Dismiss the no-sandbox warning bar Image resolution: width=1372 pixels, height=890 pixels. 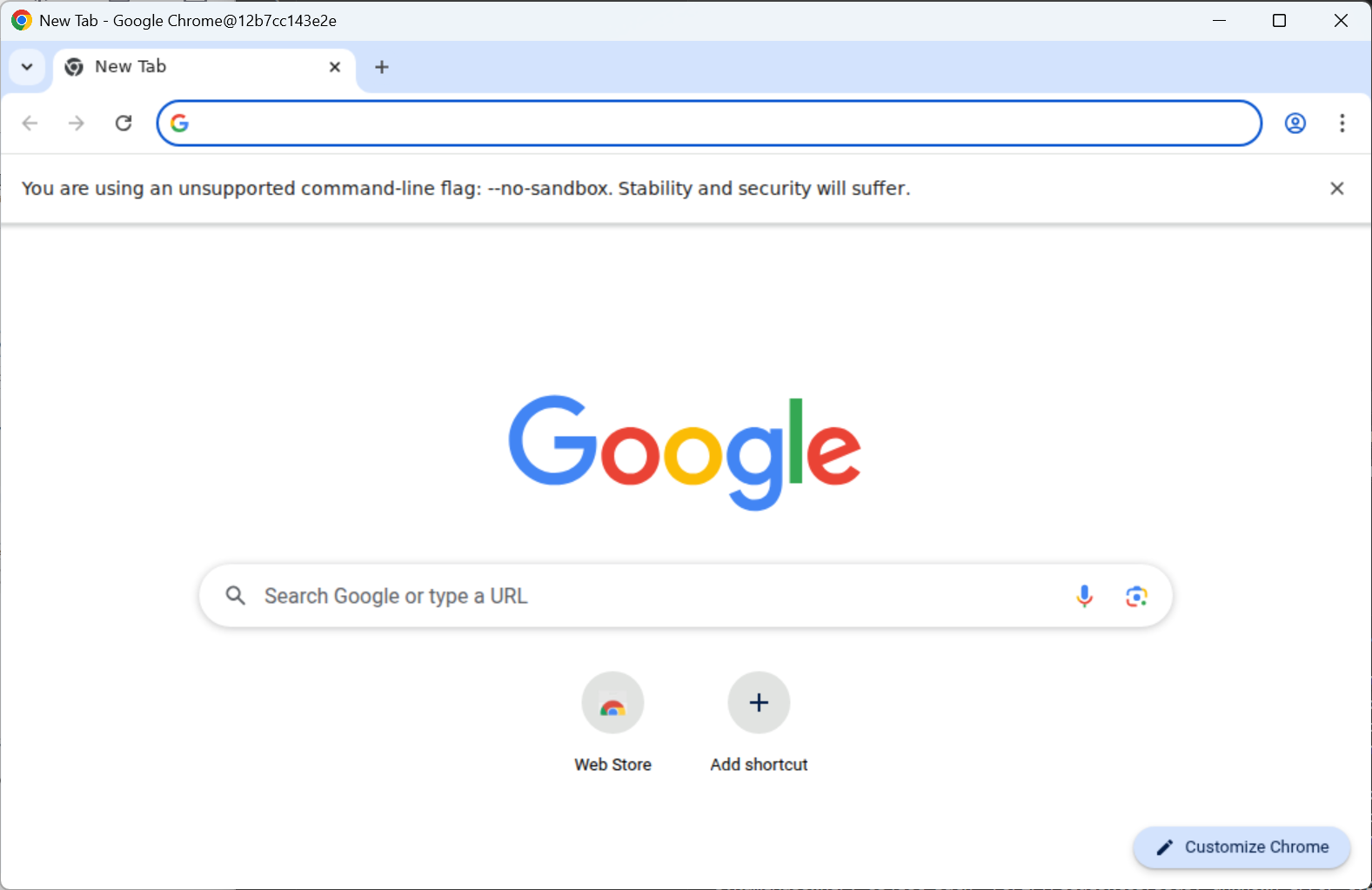(1337, 188)
